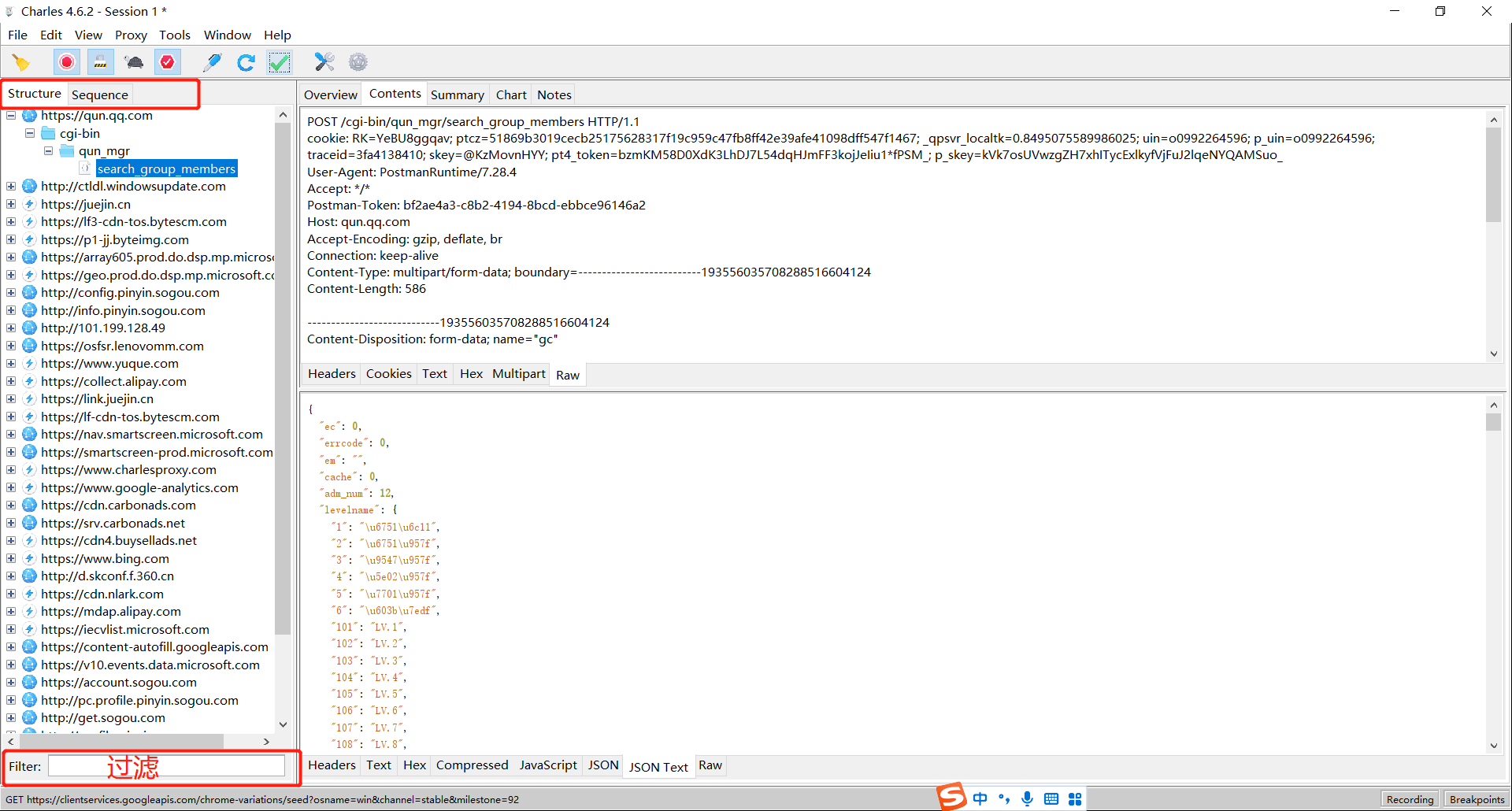Select the Notes tab
Image resolution: width=1512 pixels, height=811 pixels.
coord(554,94)
